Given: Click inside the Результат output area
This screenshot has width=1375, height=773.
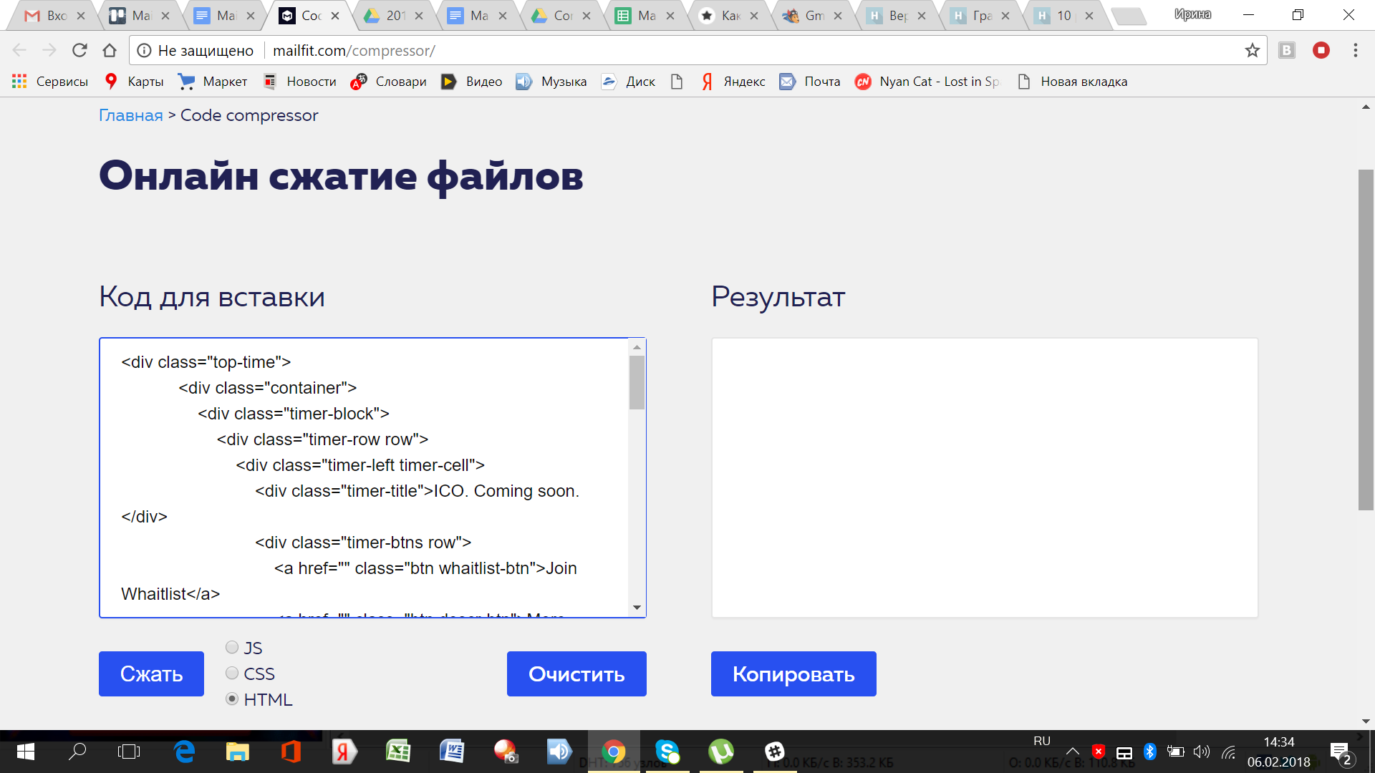Looking at the screenshot, I should click(x=984, y=477).
